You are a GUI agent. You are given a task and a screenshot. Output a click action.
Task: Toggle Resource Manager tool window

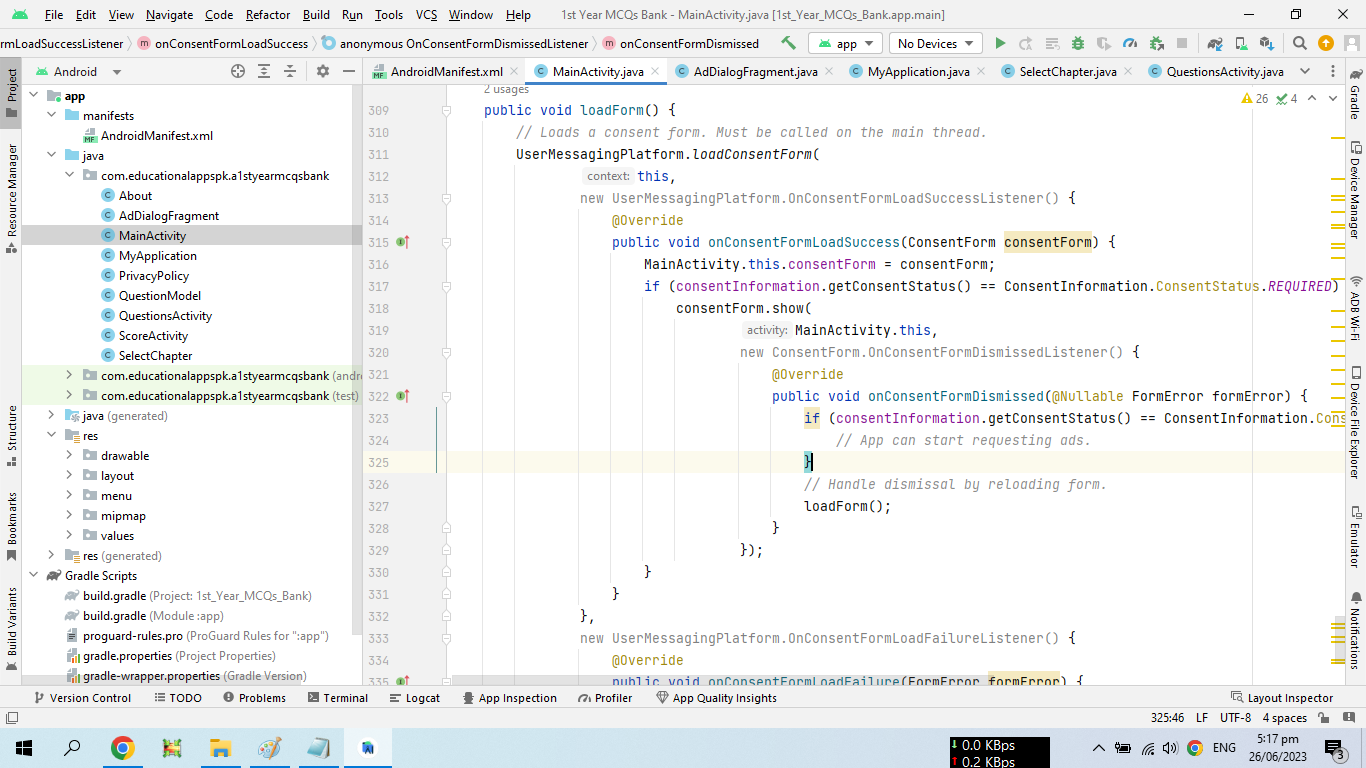pyautogui.click(x=11, y=198)
